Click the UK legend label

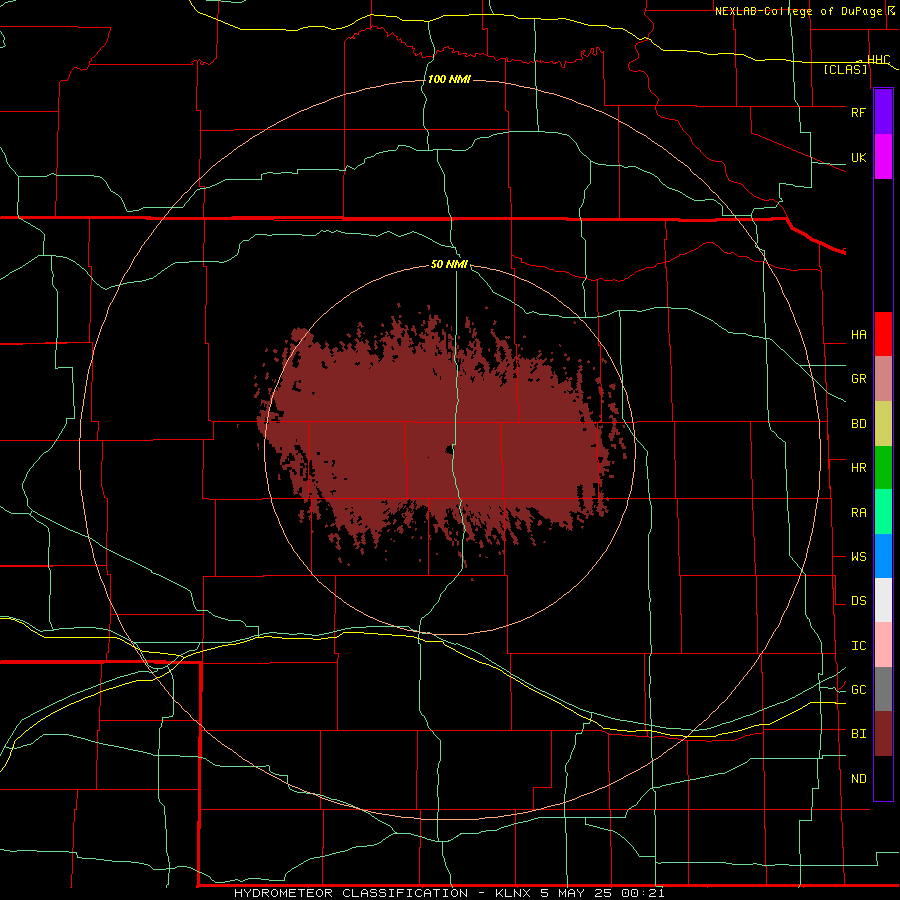point(858,157)
